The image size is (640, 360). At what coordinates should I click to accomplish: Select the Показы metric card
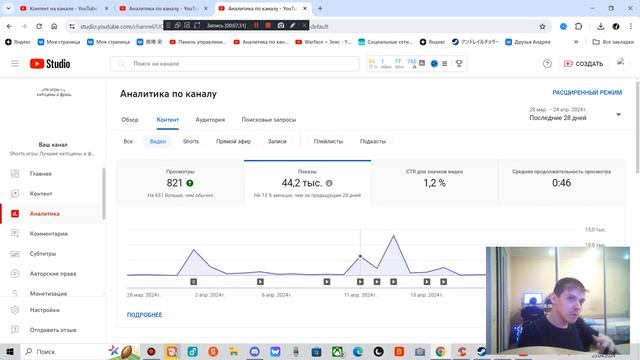[x=307, y=183]
